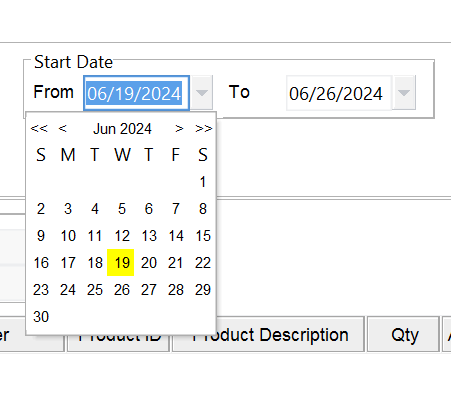Select June 3 in the calendar
The image size is (451, 420).
point(68,209)
